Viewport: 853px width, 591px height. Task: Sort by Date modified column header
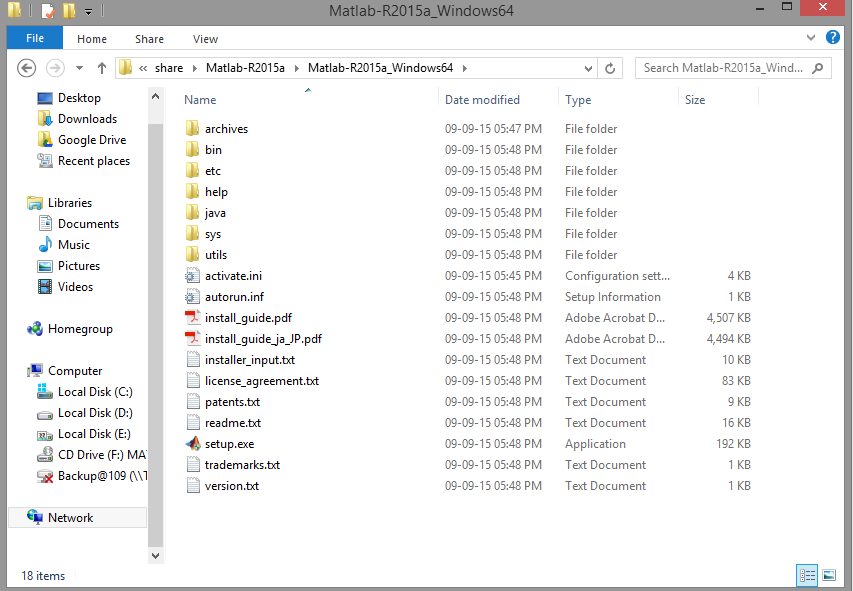[482, 100]
